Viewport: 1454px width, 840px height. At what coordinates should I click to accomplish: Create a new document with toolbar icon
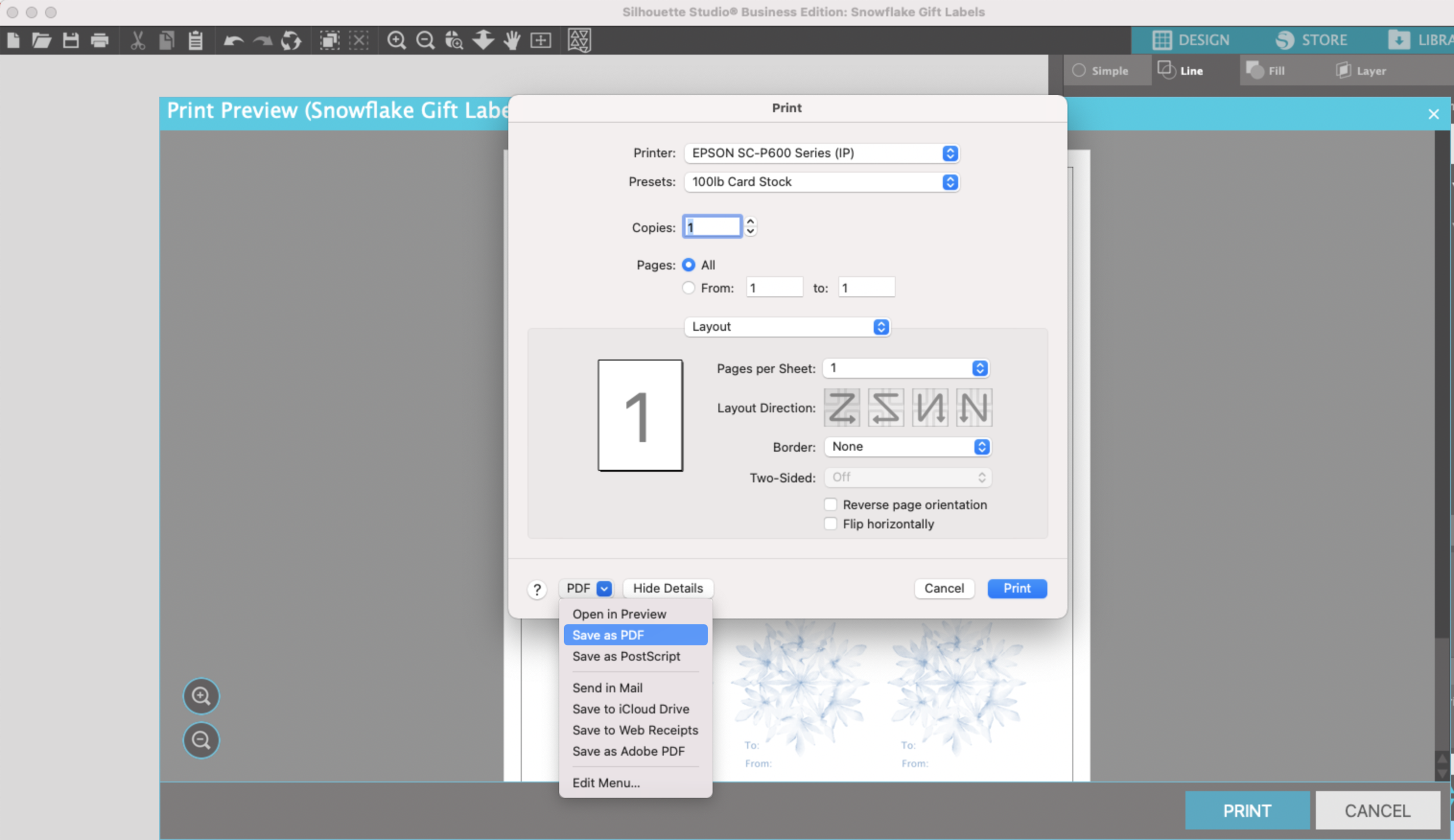pyautogui.click(x=13, y=40)
